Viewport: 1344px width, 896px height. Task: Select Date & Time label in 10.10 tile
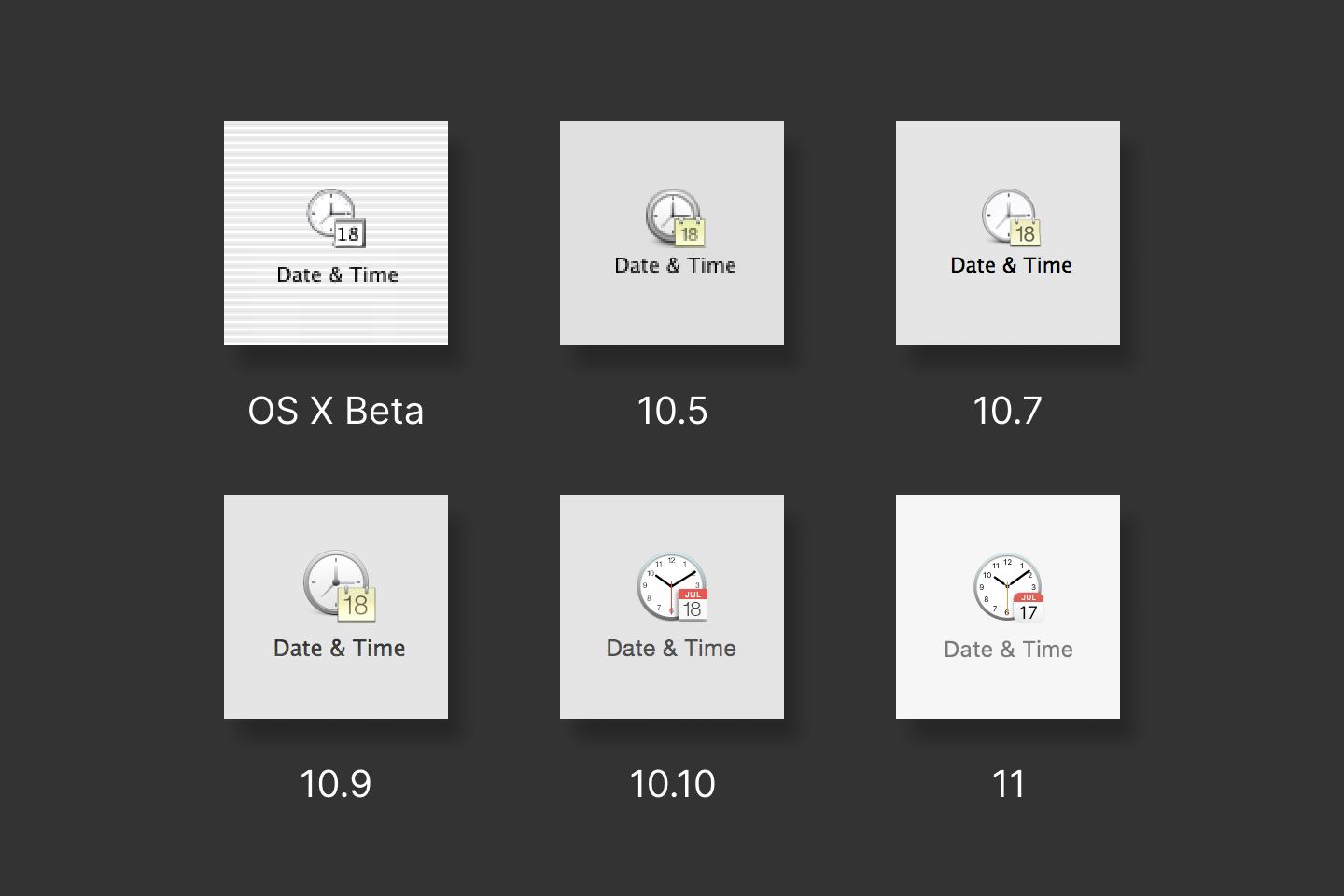(671, 648)
